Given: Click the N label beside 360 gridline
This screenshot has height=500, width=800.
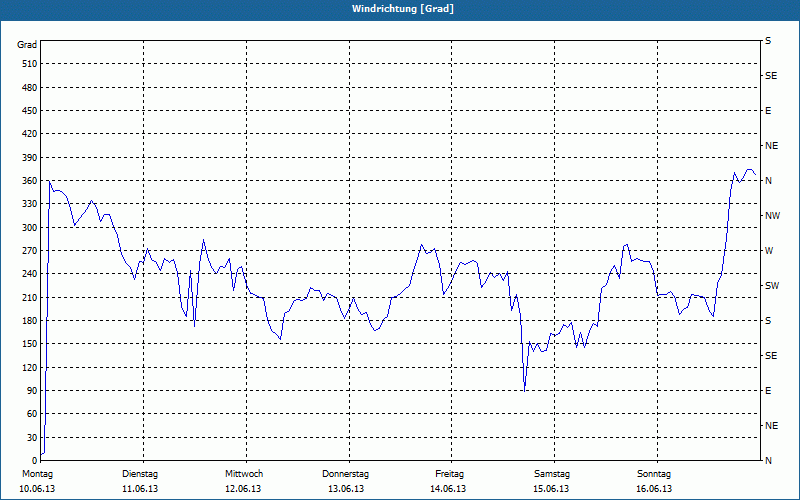Looking at the screenshot, I should coord(768,181).
